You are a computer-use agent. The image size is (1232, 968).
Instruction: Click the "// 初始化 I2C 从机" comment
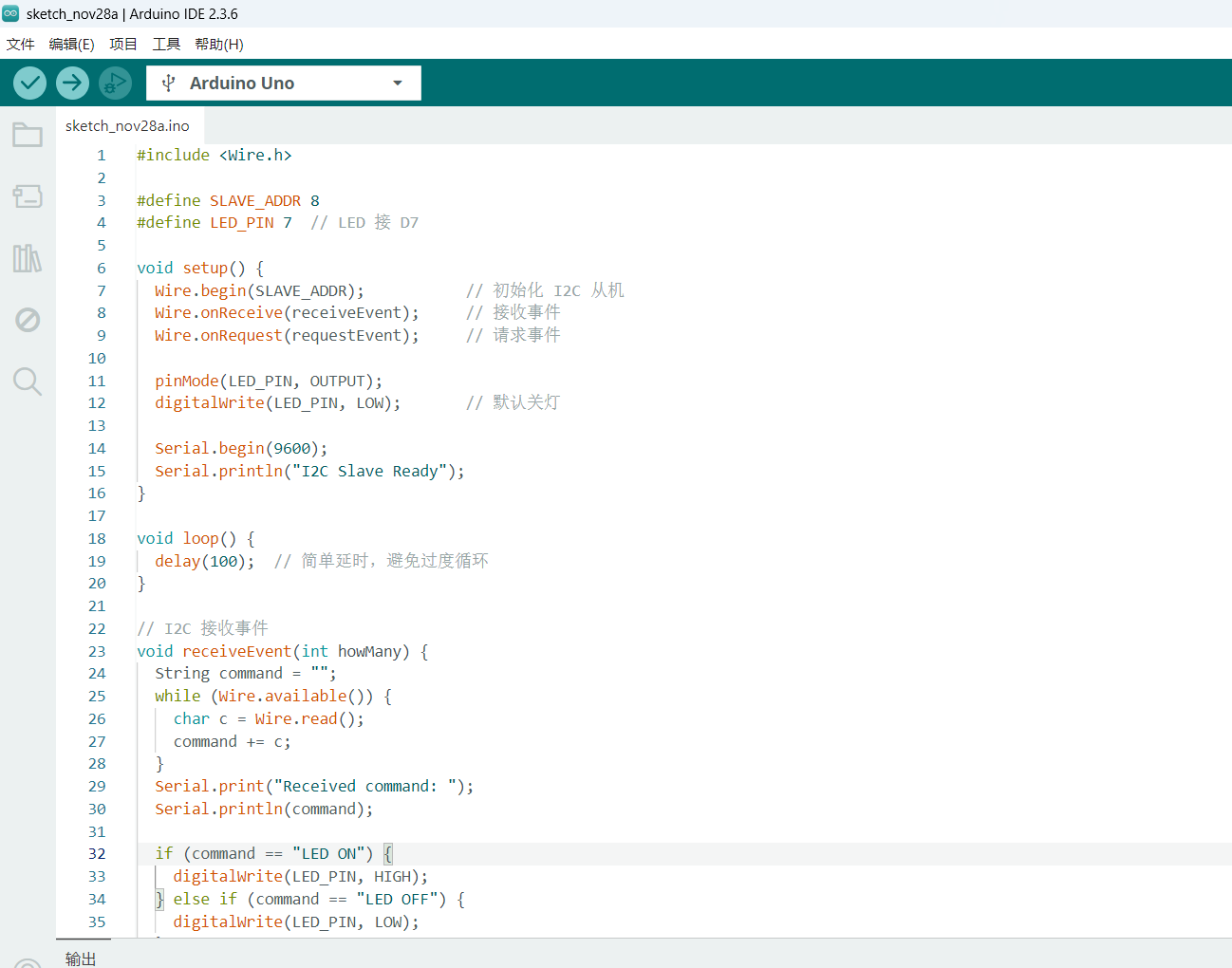(x=545, y=291)
